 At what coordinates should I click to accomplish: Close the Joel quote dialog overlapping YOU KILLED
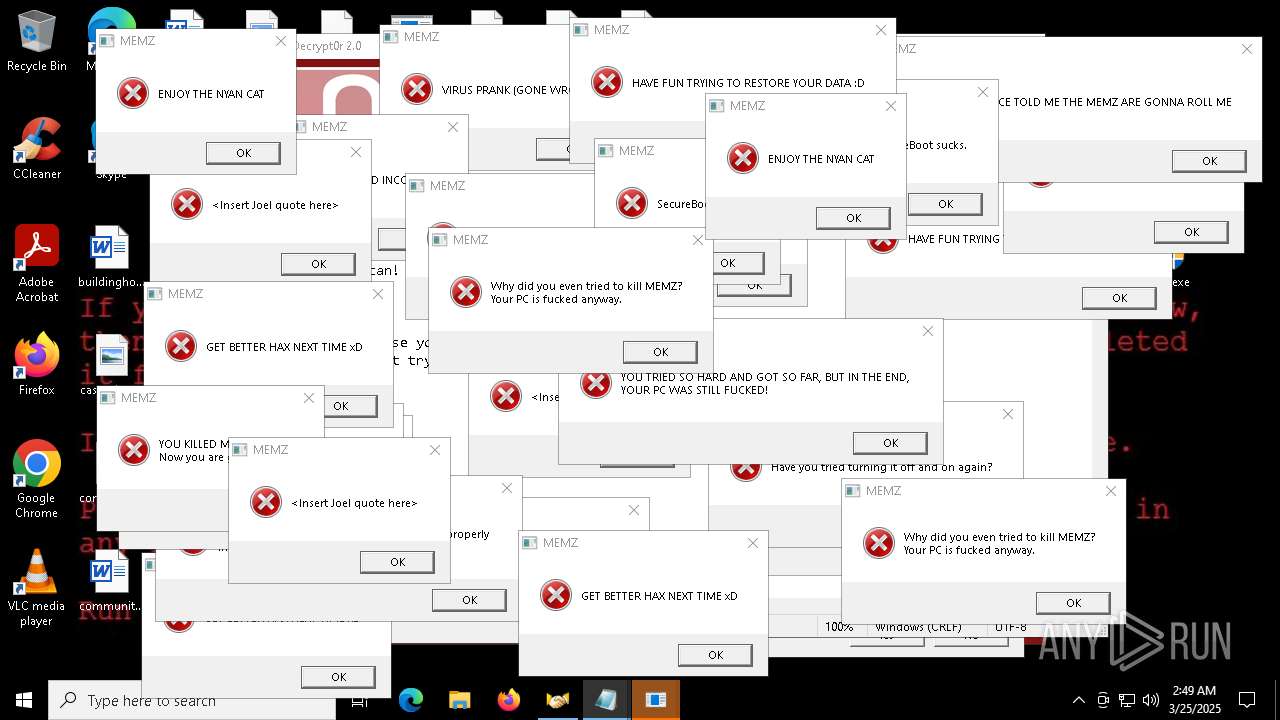click(435, 450)
